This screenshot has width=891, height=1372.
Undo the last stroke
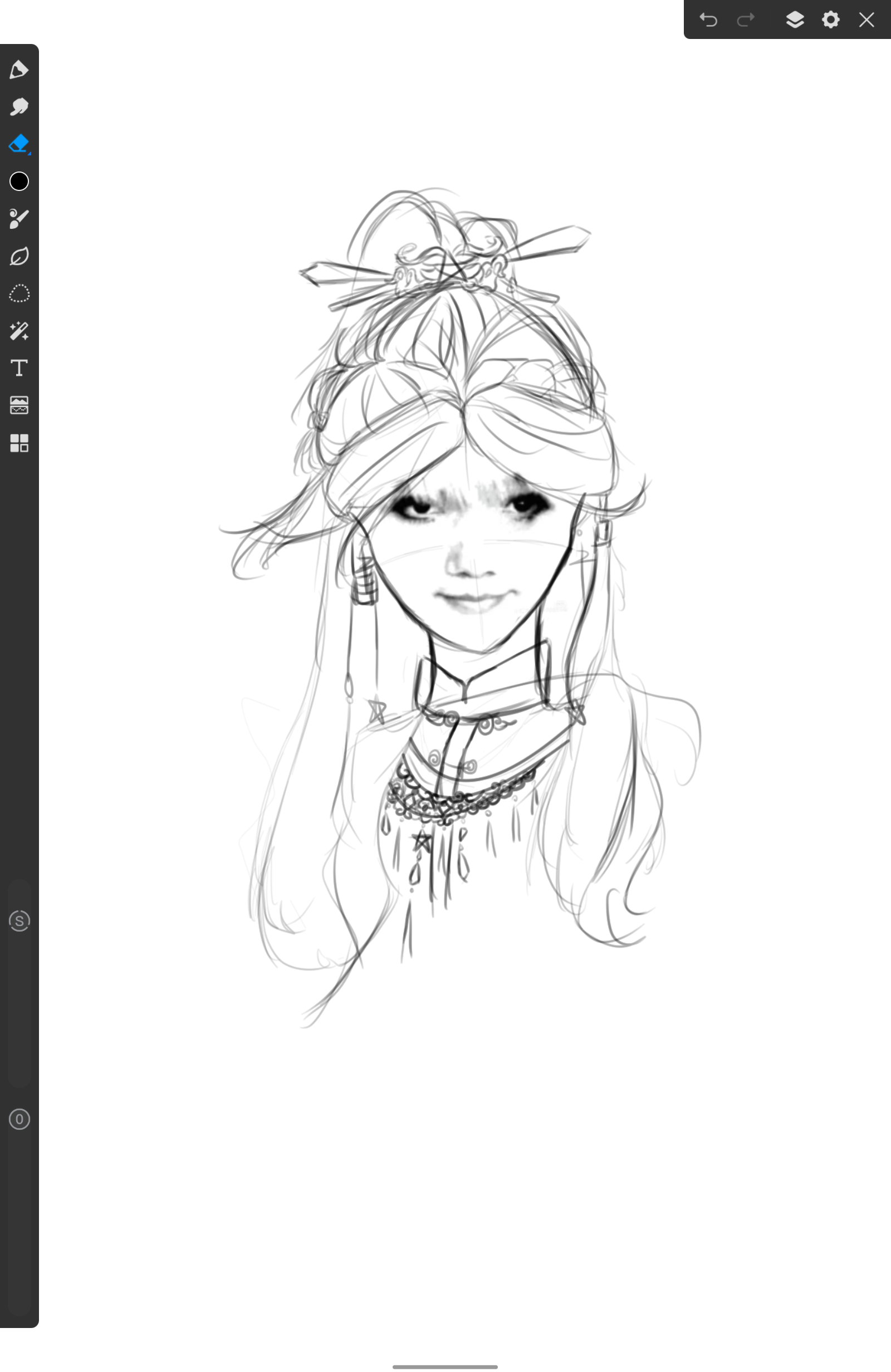pyautogui.click(x=708, y=20)
